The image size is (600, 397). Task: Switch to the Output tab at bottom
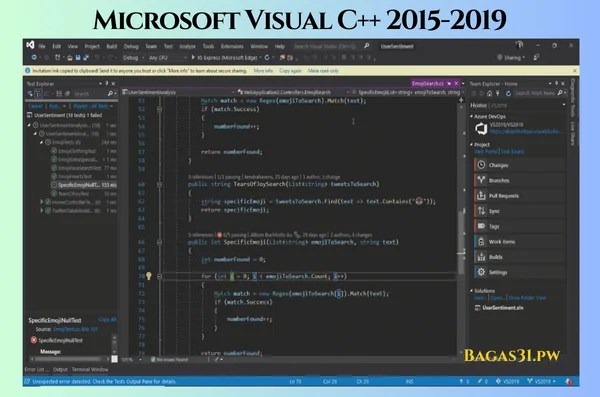(60, 369)
